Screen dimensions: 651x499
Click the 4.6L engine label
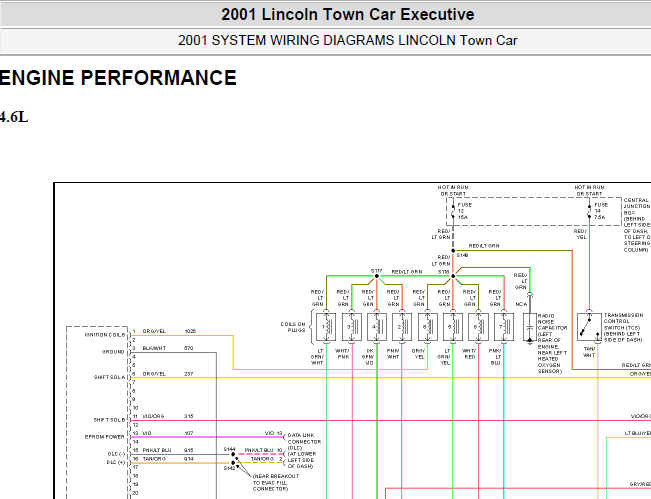coord(14,117)
